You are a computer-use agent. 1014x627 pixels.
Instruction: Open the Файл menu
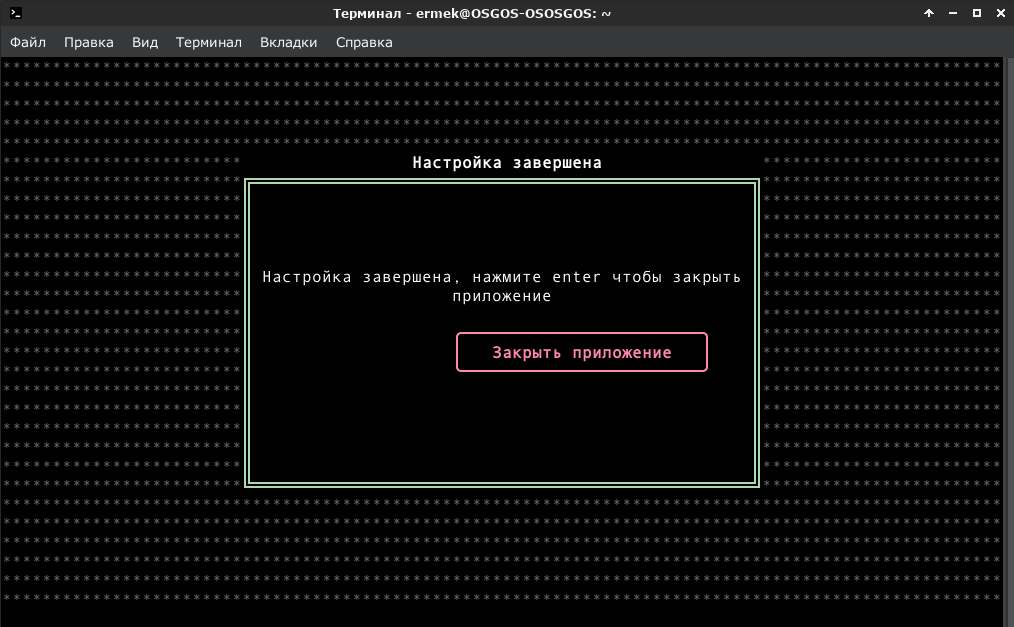(28, 42)
